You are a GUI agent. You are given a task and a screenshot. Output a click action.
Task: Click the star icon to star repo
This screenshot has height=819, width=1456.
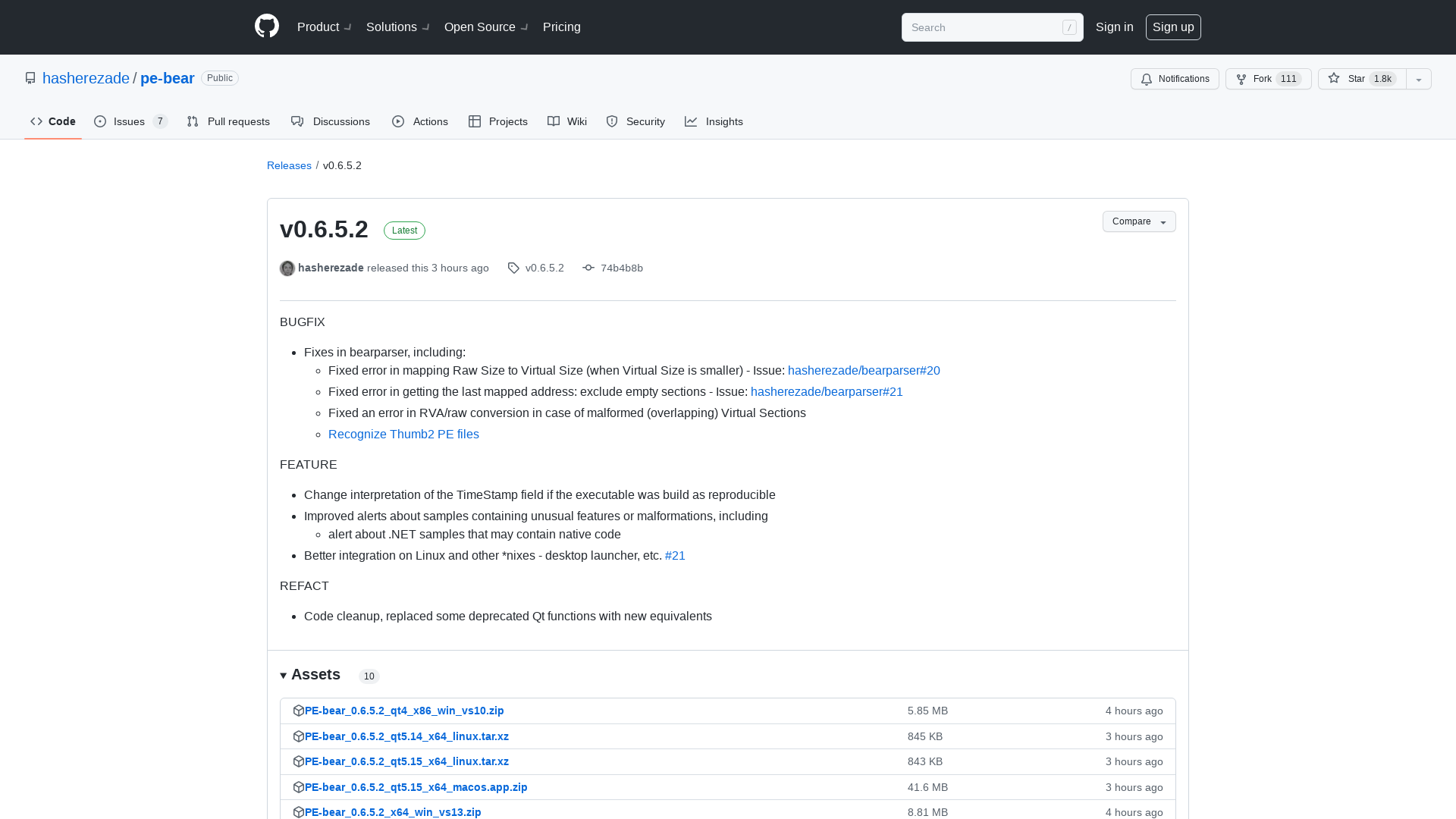[1334, 78]
